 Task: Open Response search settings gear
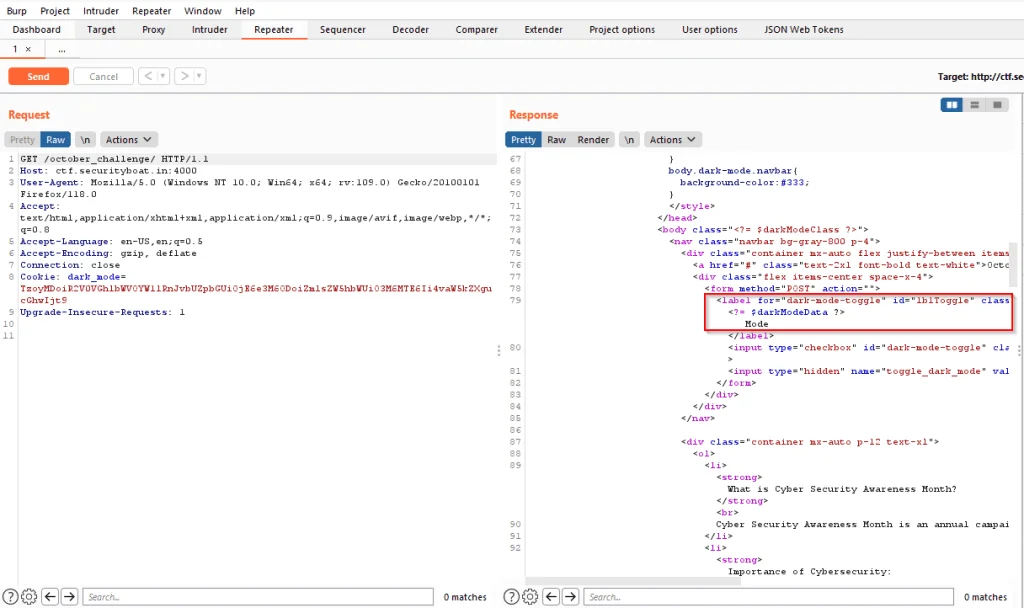click(x=530, y=596)
